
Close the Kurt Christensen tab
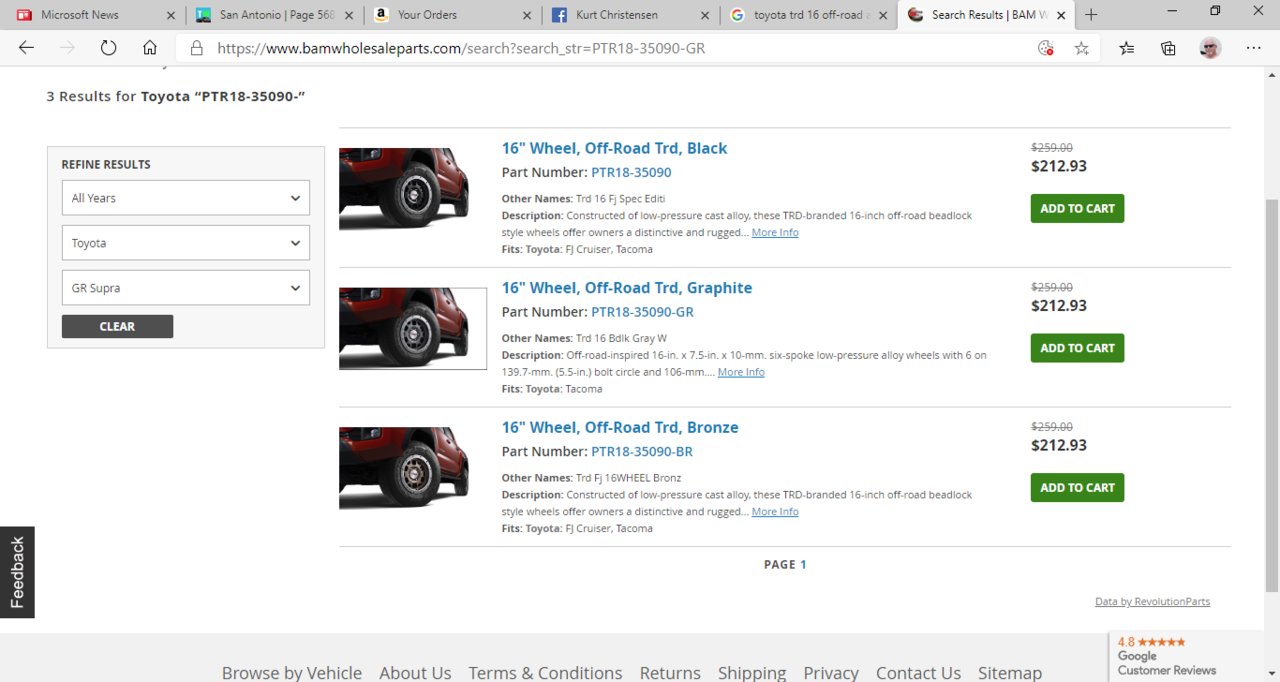(705, 15)
